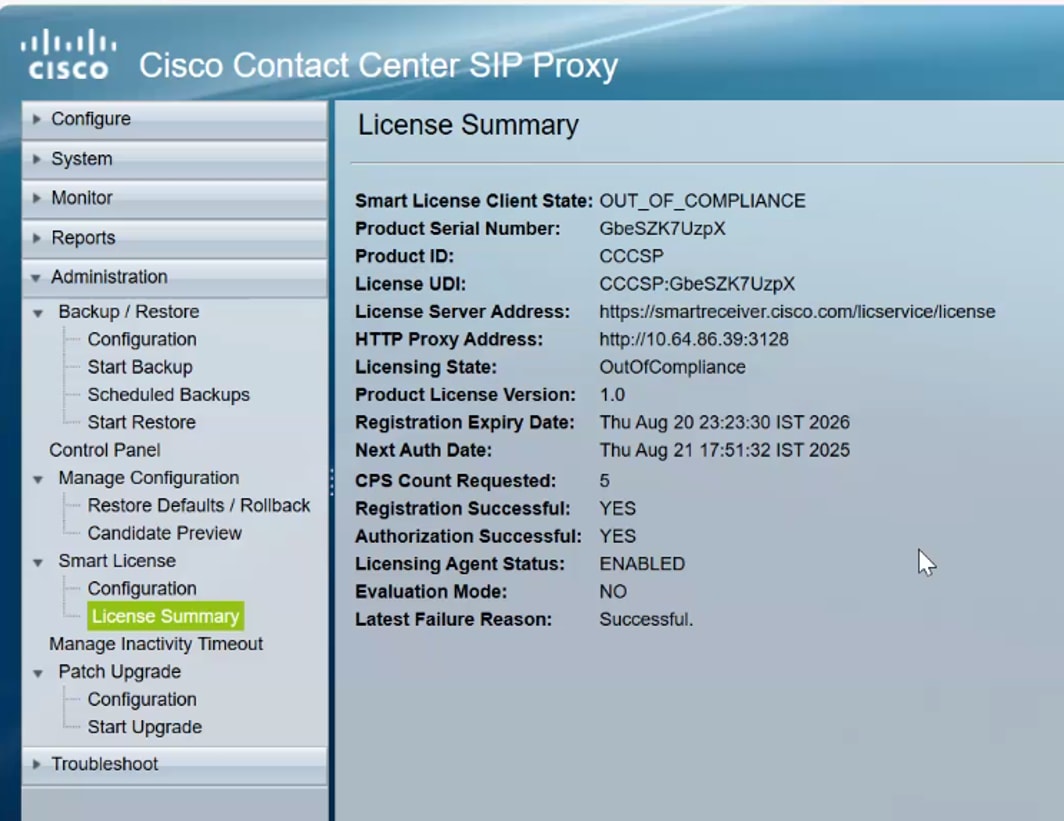Expand the Configure menu arrow
This screenshot has height=821, width=1064.
(x=37, y=119)
